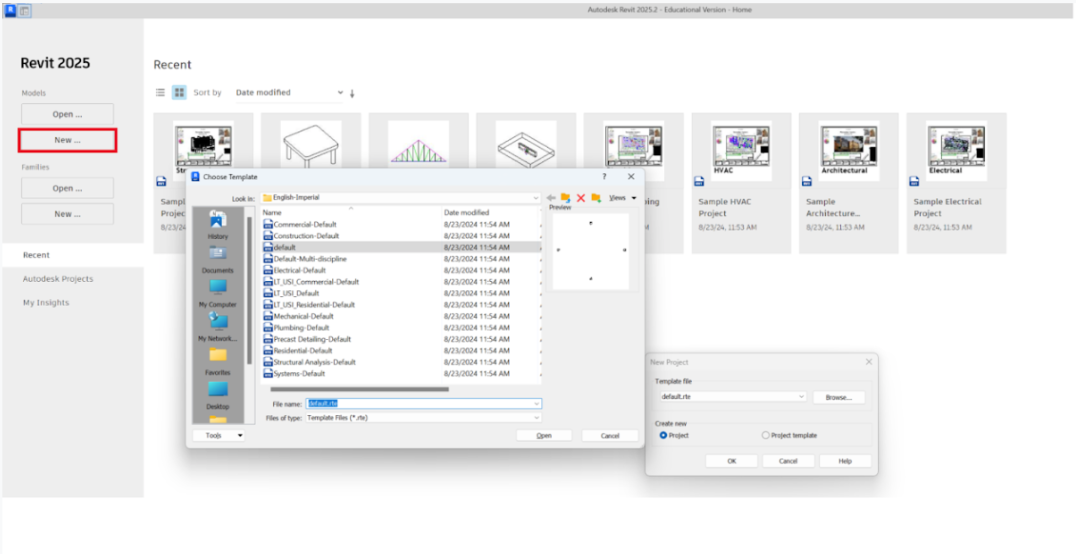Open the Sample HVAC Project thumbnail
1076x554 pixels.
741,151
